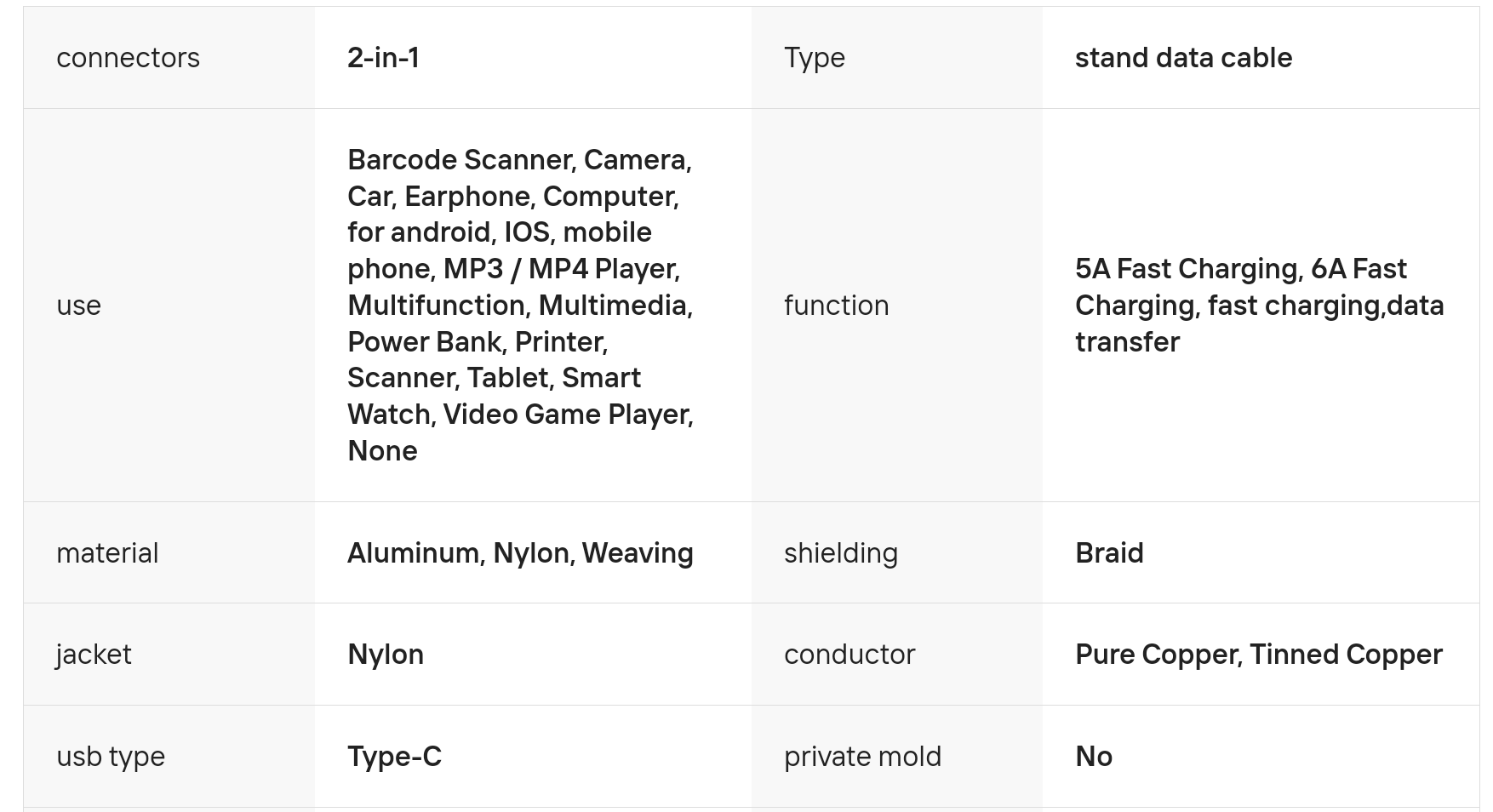The image size is (1493, 812).
Task: Select the "stand data cable" value
Action: tap(1183, 58)
